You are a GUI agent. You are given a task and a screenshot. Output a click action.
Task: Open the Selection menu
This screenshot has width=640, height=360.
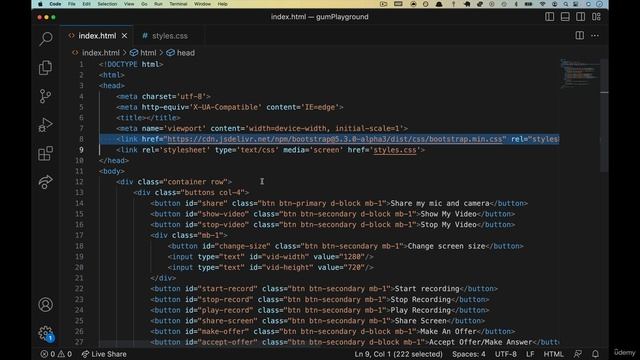click(107, 4)
